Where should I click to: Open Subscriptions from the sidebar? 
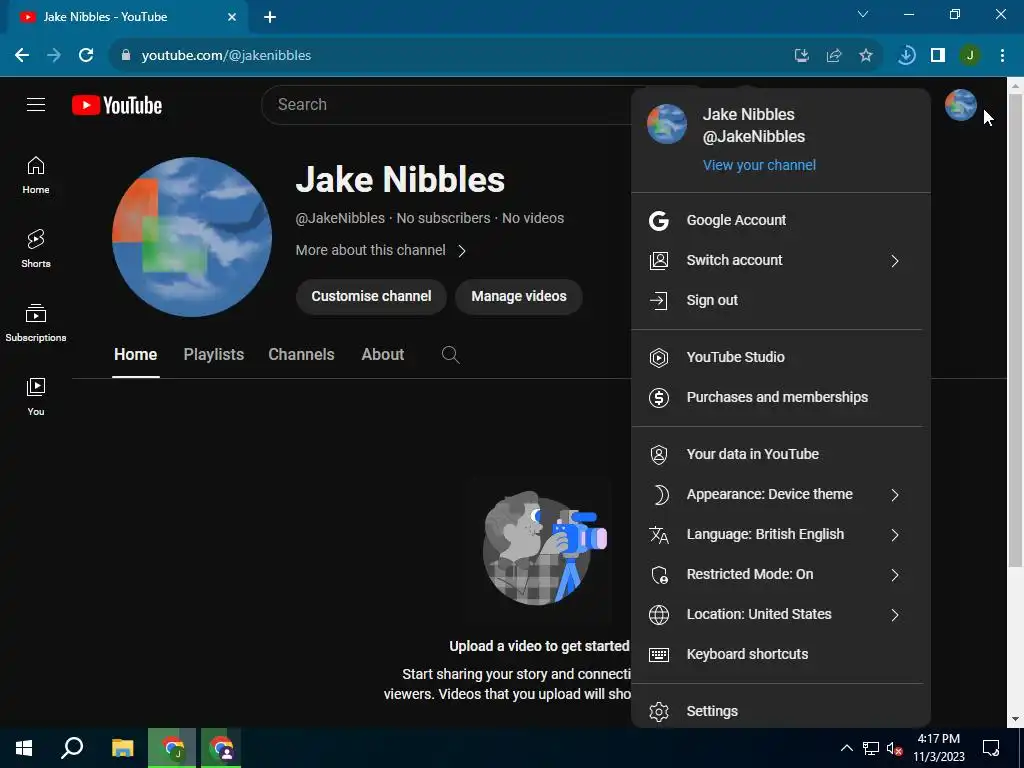[x=36, y=323]
